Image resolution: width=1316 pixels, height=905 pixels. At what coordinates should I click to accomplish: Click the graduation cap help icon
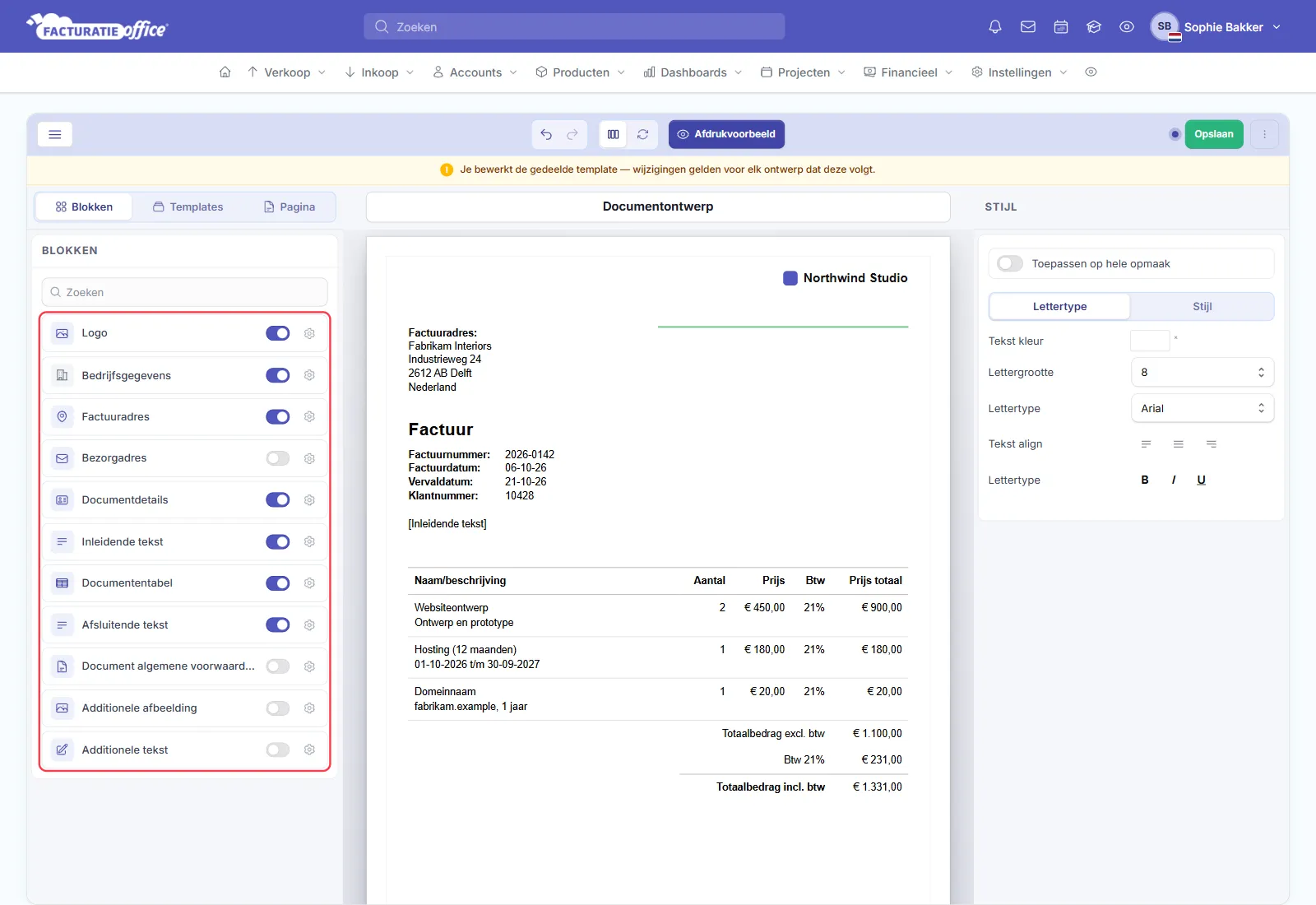(x=1094, y=27)
